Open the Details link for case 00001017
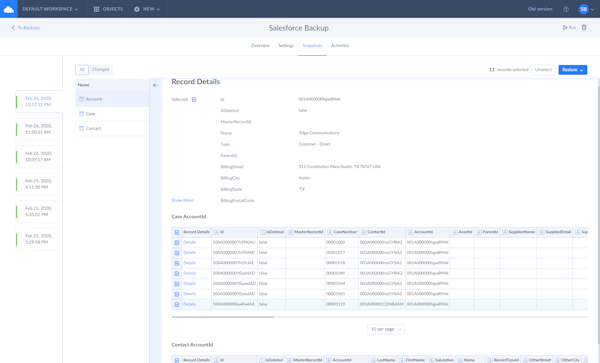The height and width of the screenshot is (363, 600). point(189,253)
